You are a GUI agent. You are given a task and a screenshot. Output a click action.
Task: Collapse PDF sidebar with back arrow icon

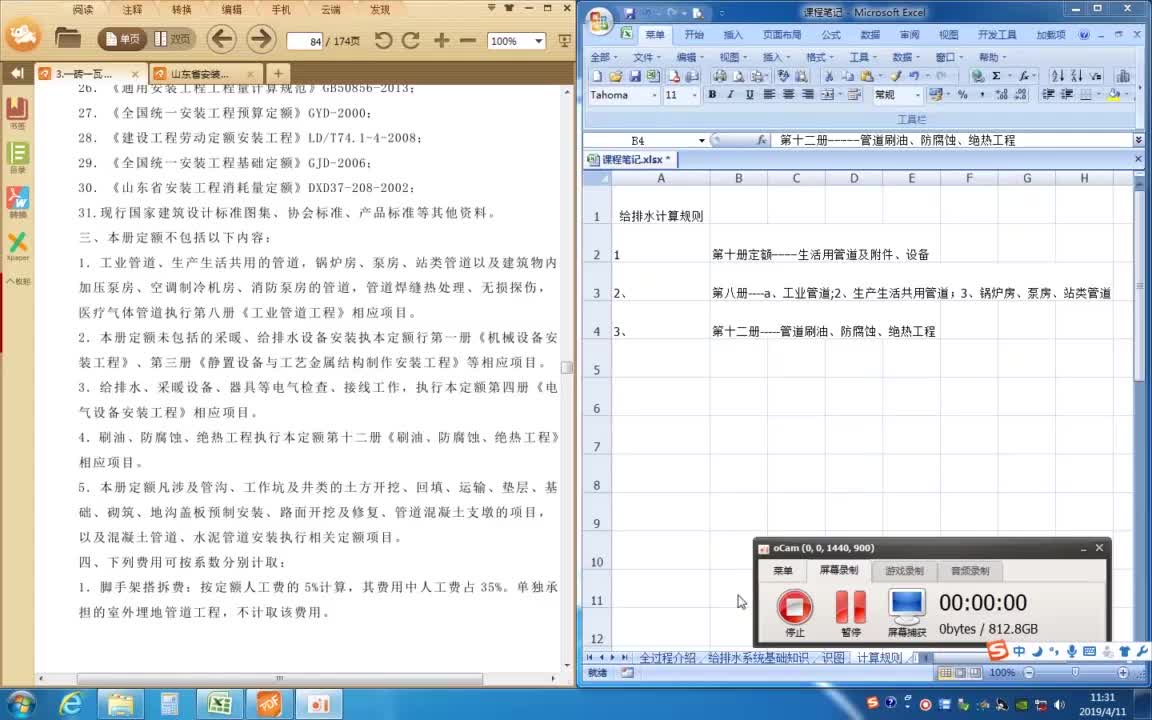(x=17, y=73)
